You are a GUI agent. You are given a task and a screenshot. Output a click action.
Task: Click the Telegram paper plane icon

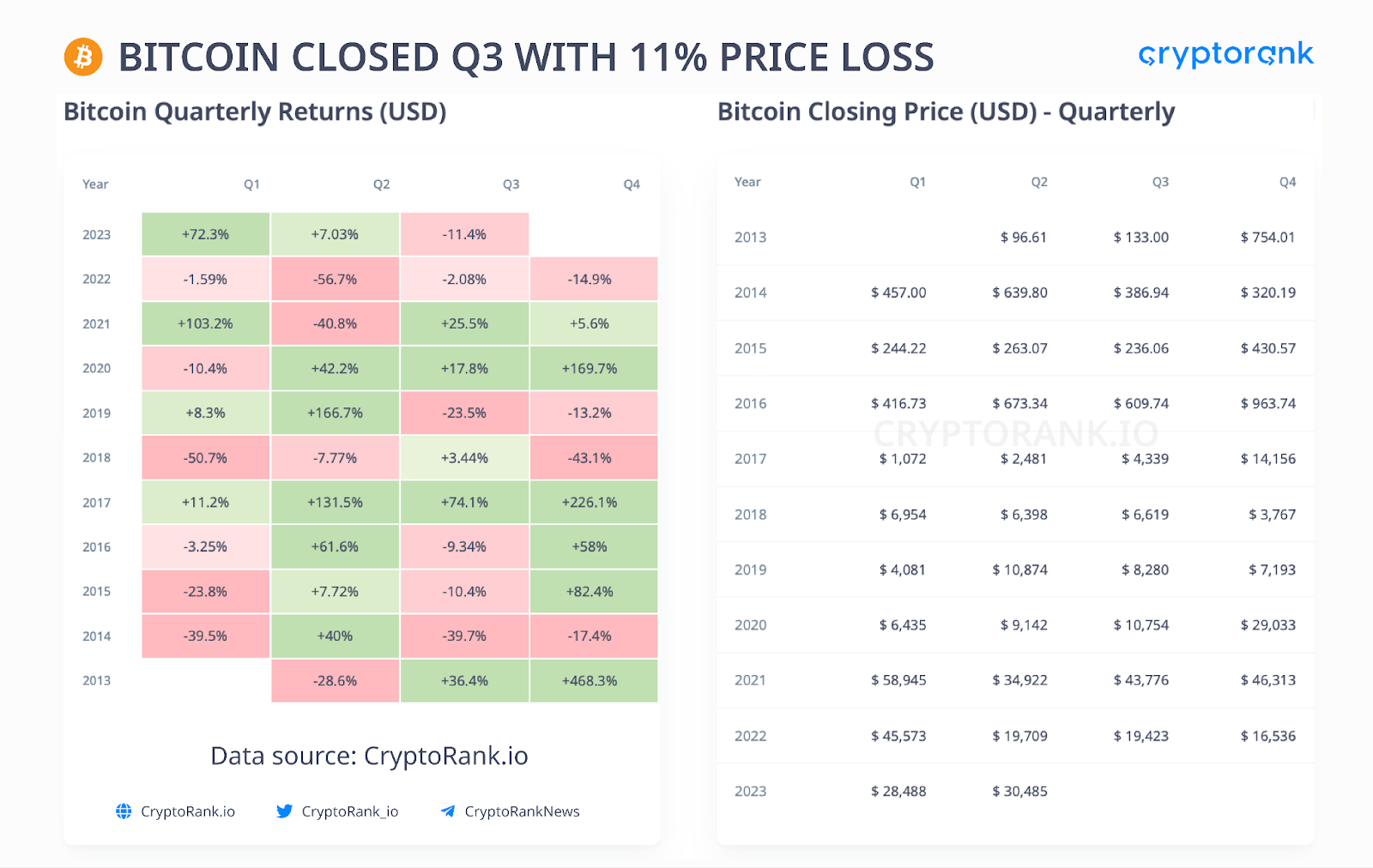pos(448,811)
